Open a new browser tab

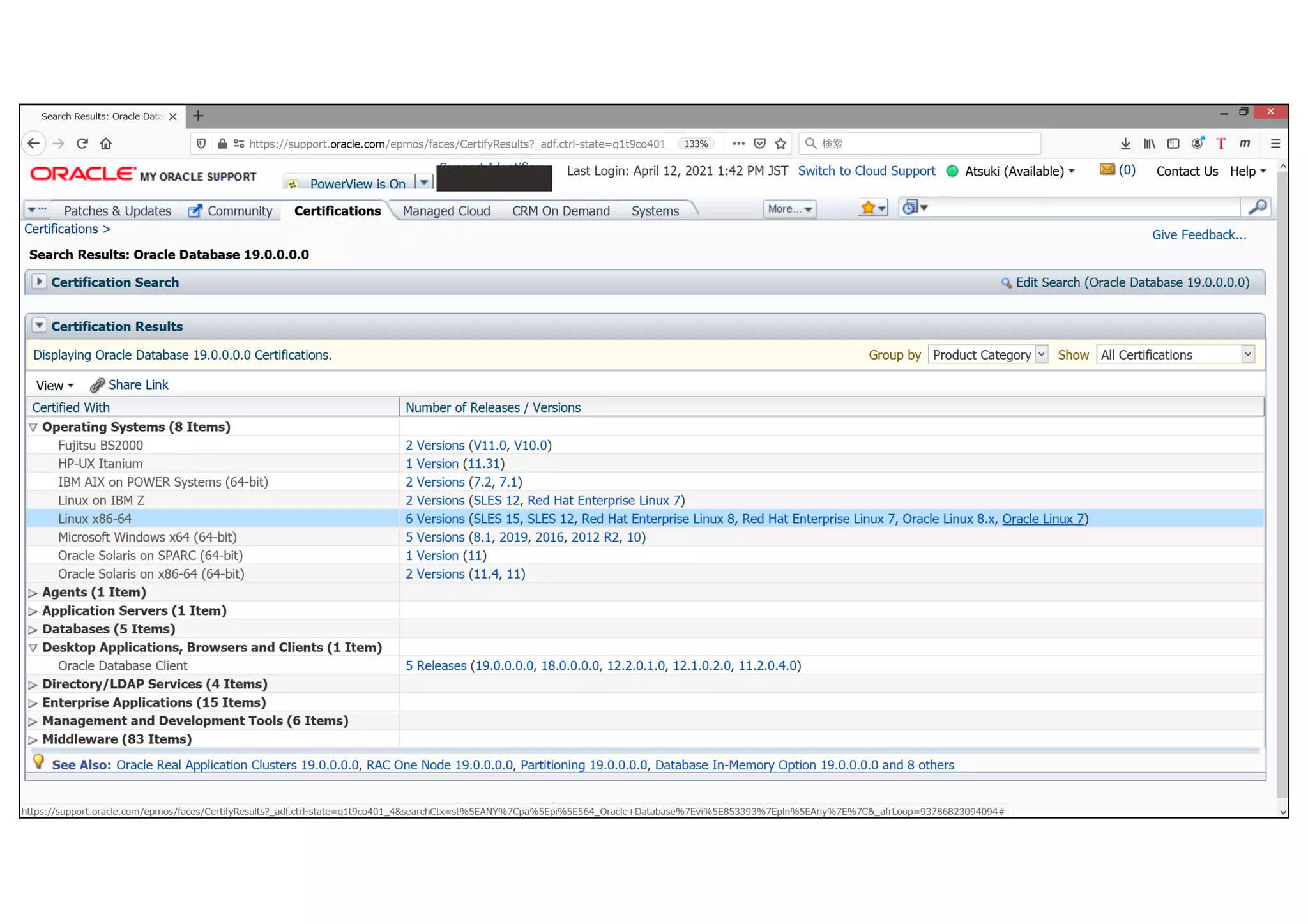click(198, 116)
